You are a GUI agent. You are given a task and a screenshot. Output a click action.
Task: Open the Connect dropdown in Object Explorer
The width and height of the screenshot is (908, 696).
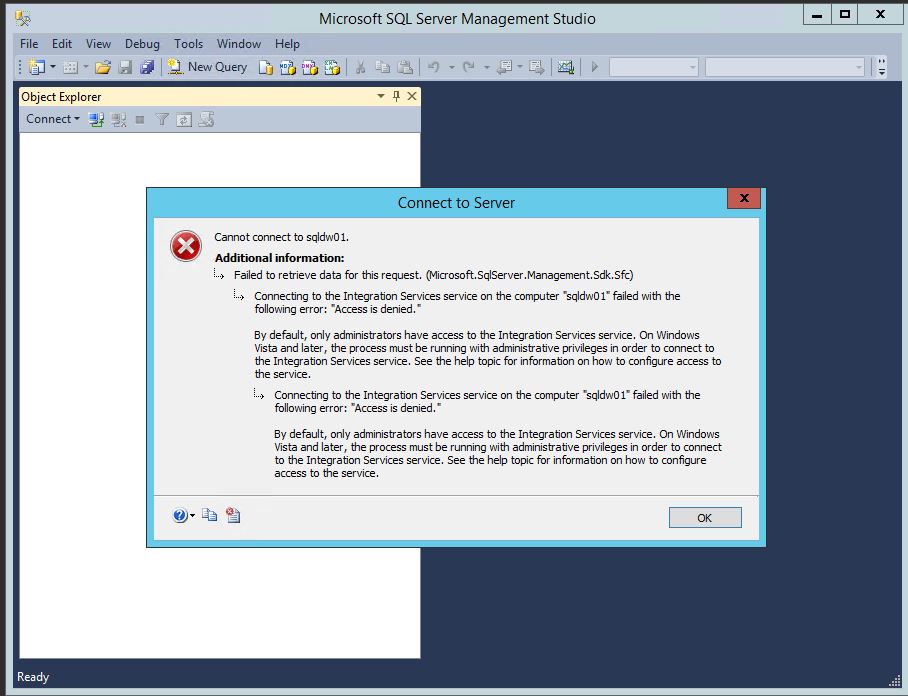coord(53,119)
